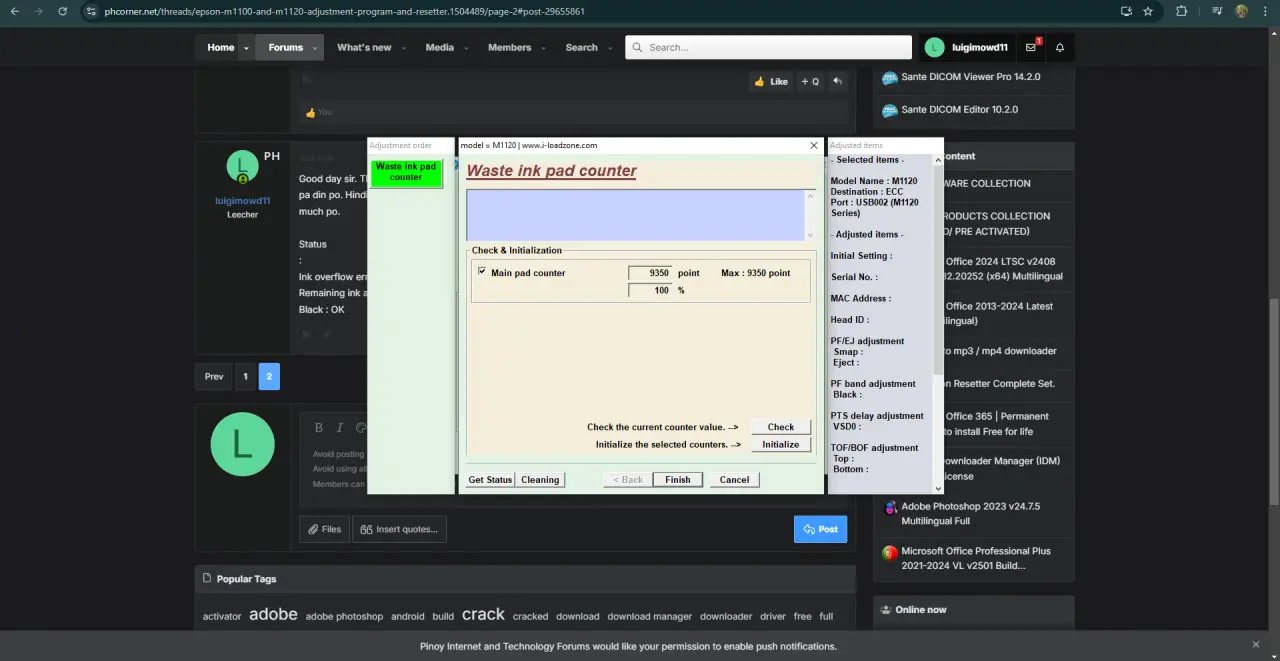Expand the Forums dropdown arrow
This screenshot has height=661, width=1280.
(x=315, y=48)
